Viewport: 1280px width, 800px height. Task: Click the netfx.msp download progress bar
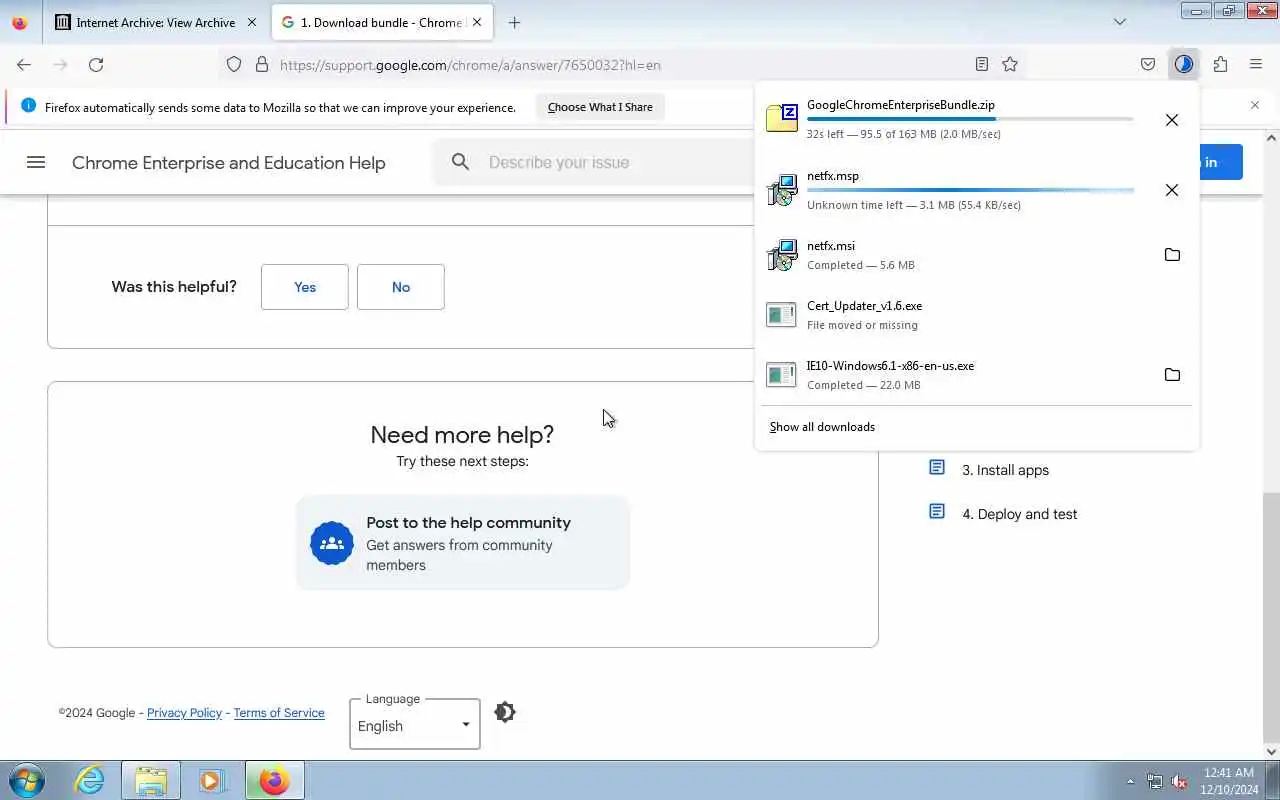pos(970,190)
